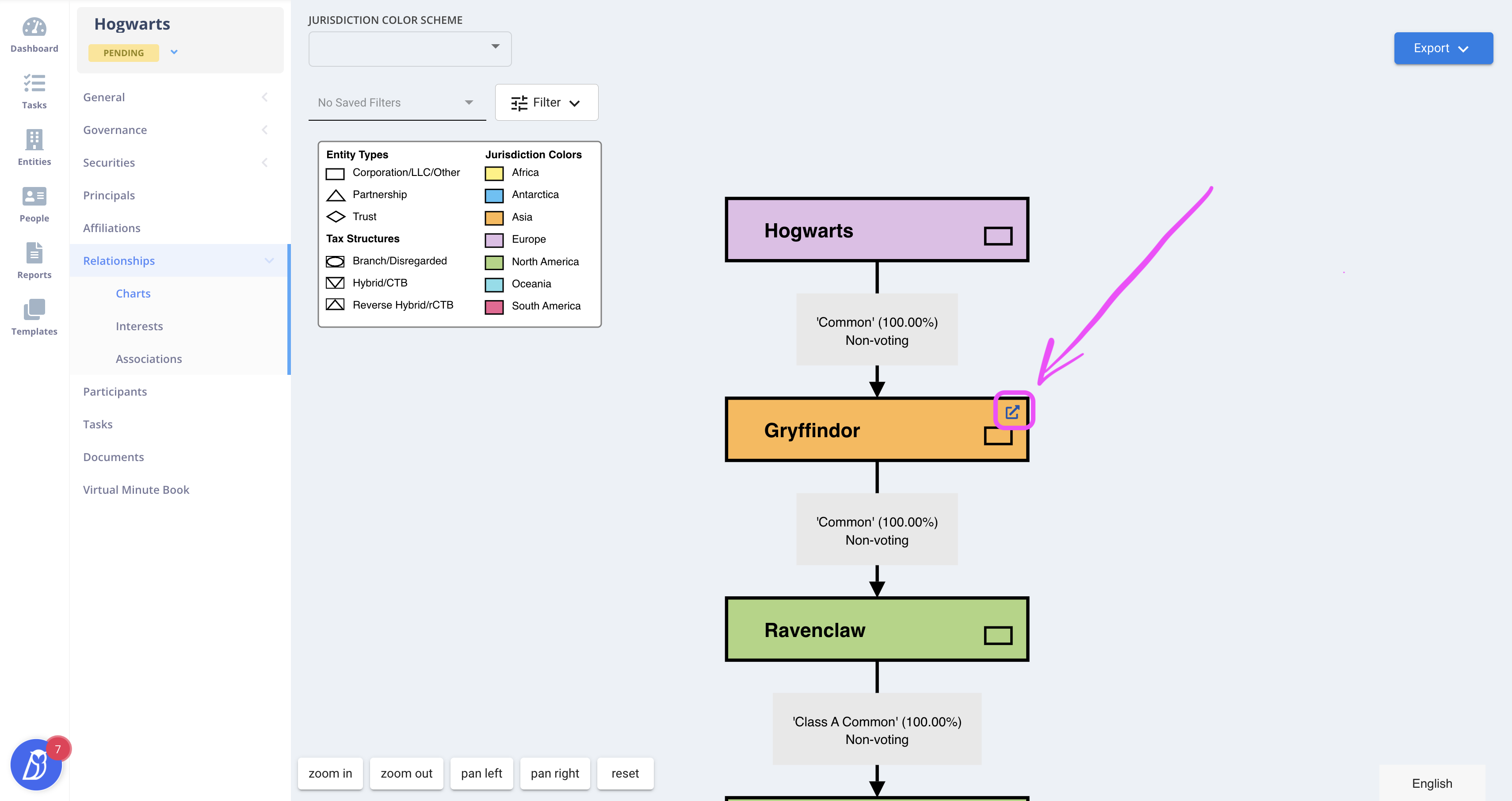
Task: Expand the Securities section chevron
Action: (x=265, y=163)
